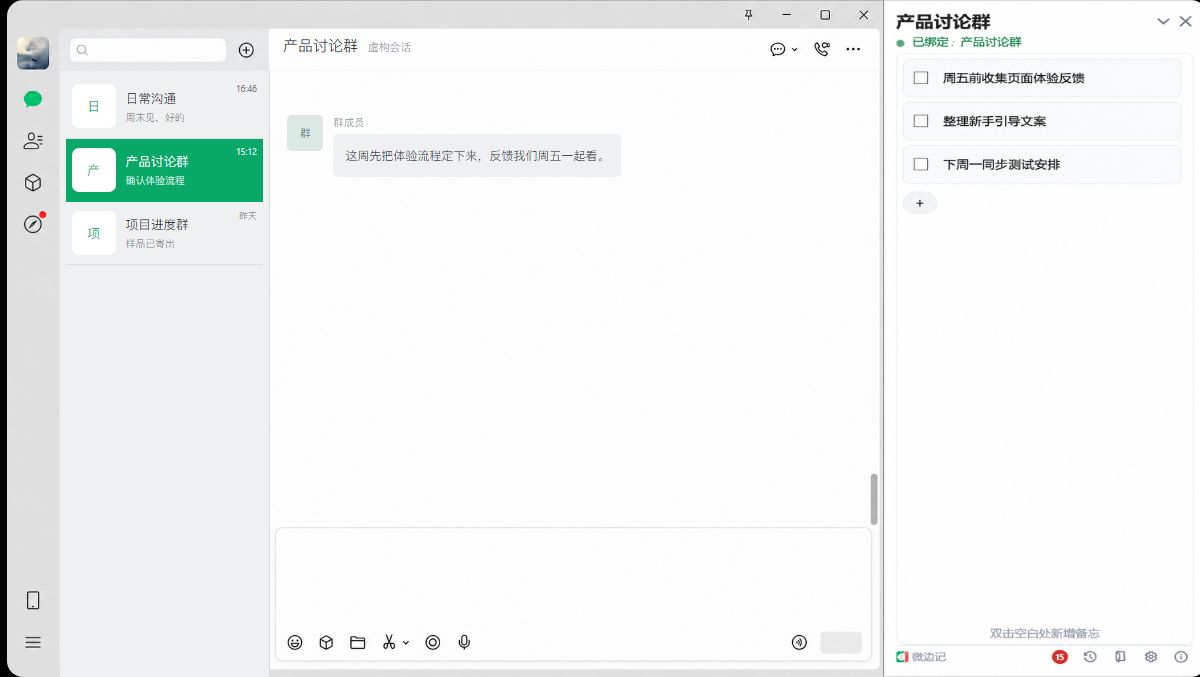Add a new memo with plus button

(920, 203)
